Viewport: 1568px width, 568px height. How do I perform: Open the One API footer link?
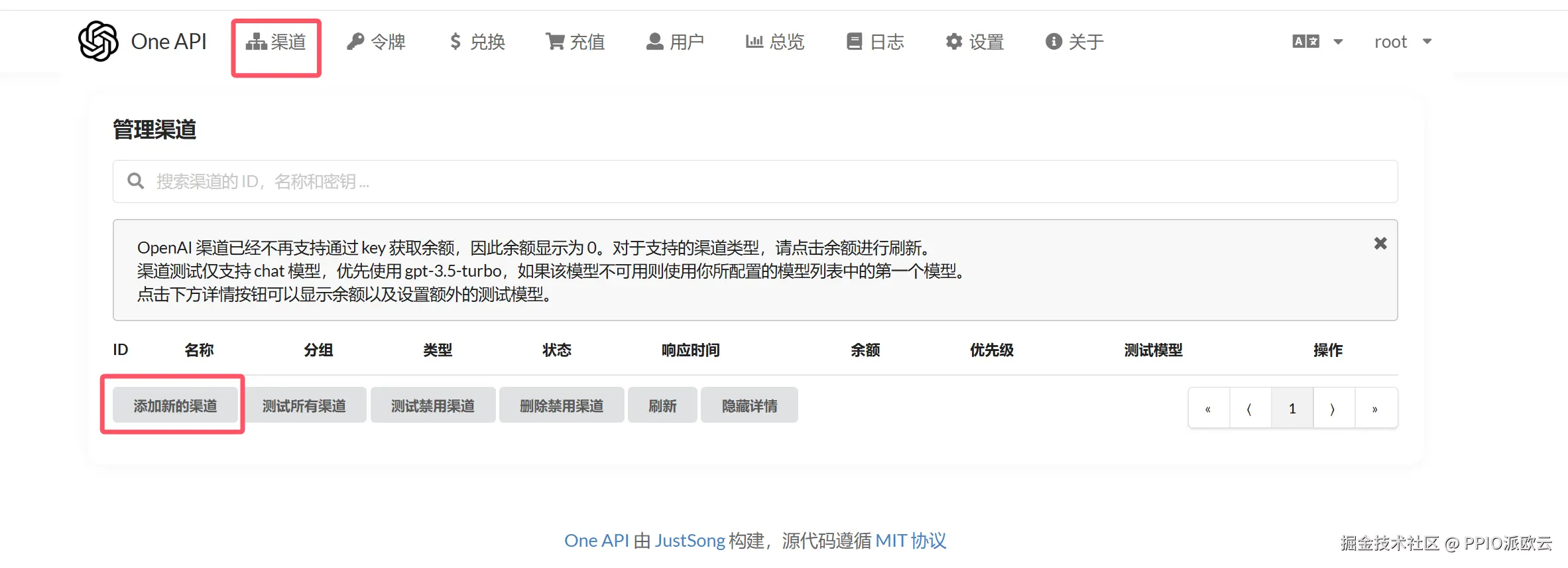point(597,541)
